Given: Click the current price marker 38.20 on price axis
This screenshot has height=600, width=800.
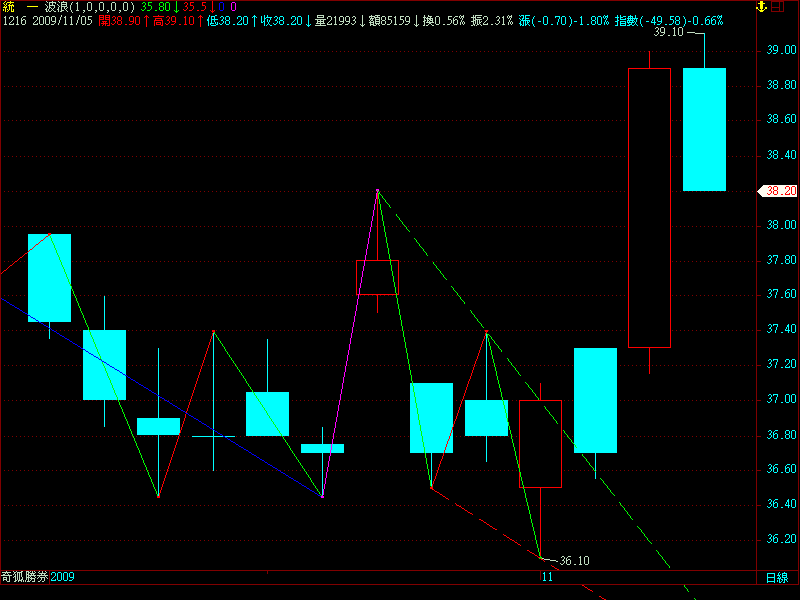Looking at the screenshot, I should [x=778, y=191].
